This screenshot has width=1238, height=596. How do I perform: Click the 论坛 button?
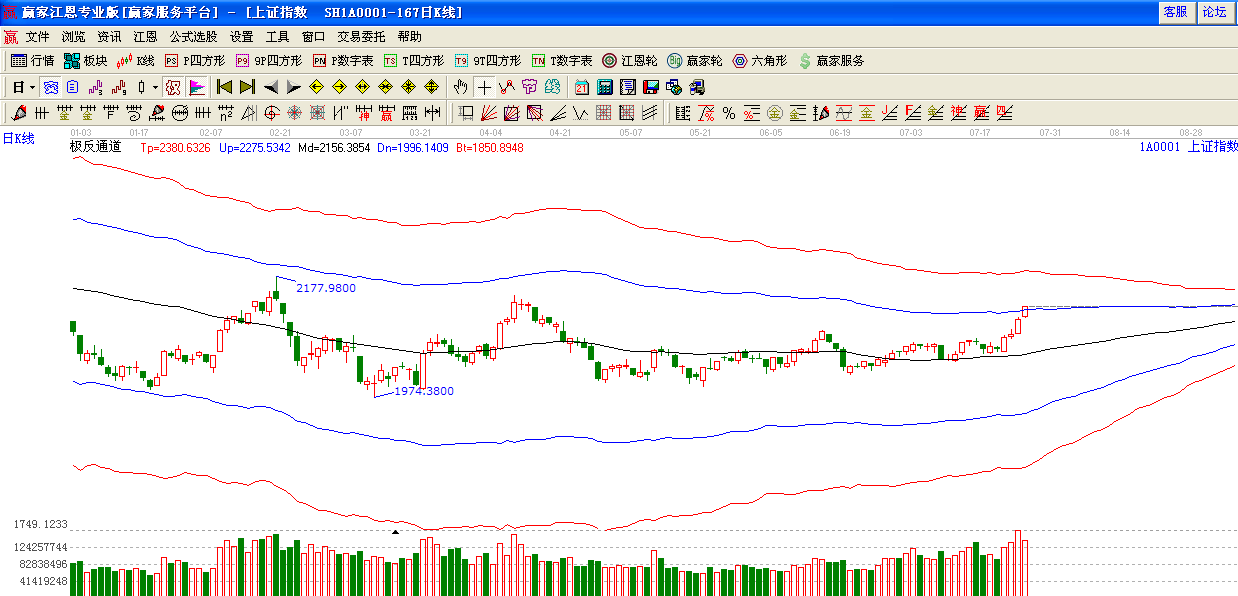[x=1214, y=12]
